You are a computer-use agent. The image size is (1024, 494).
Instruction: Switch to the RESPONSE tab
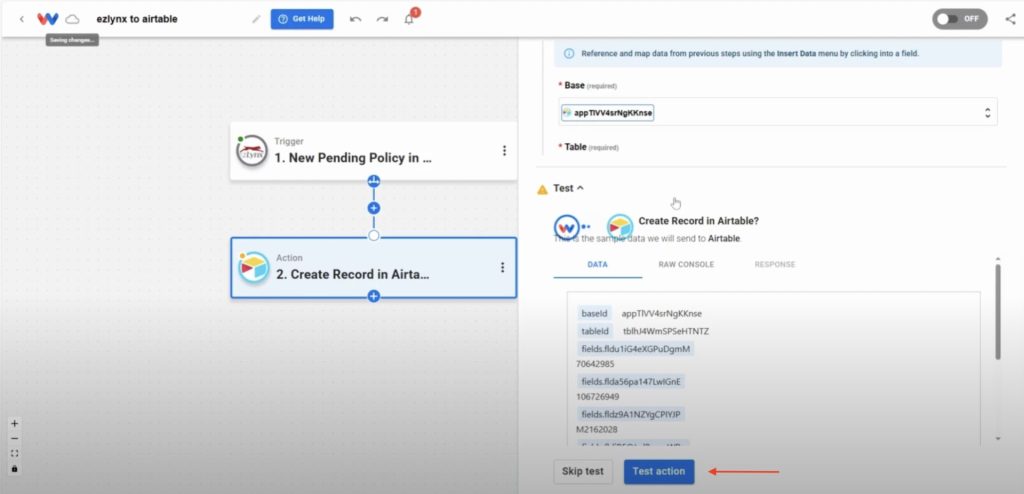click(775, 265)
